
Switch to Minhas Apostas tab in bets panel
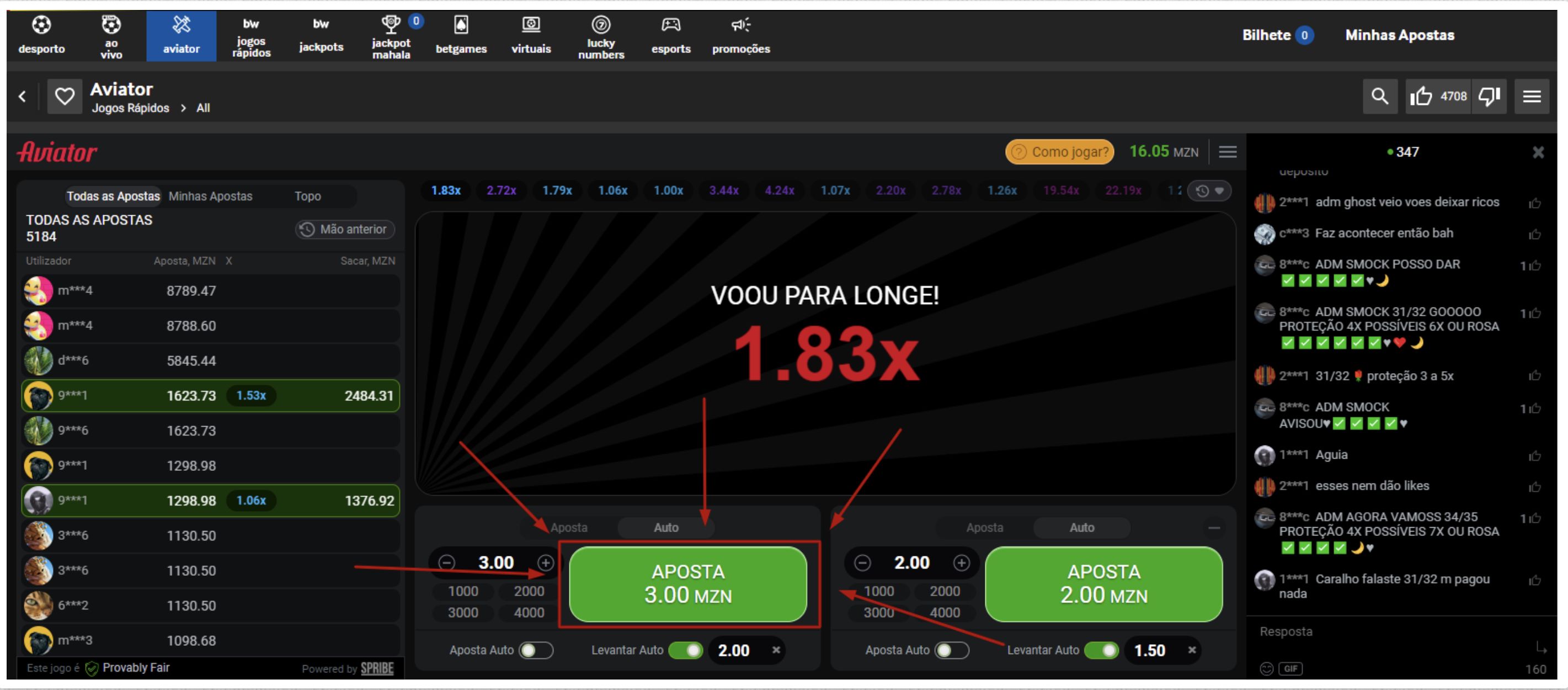coord(210,196)
